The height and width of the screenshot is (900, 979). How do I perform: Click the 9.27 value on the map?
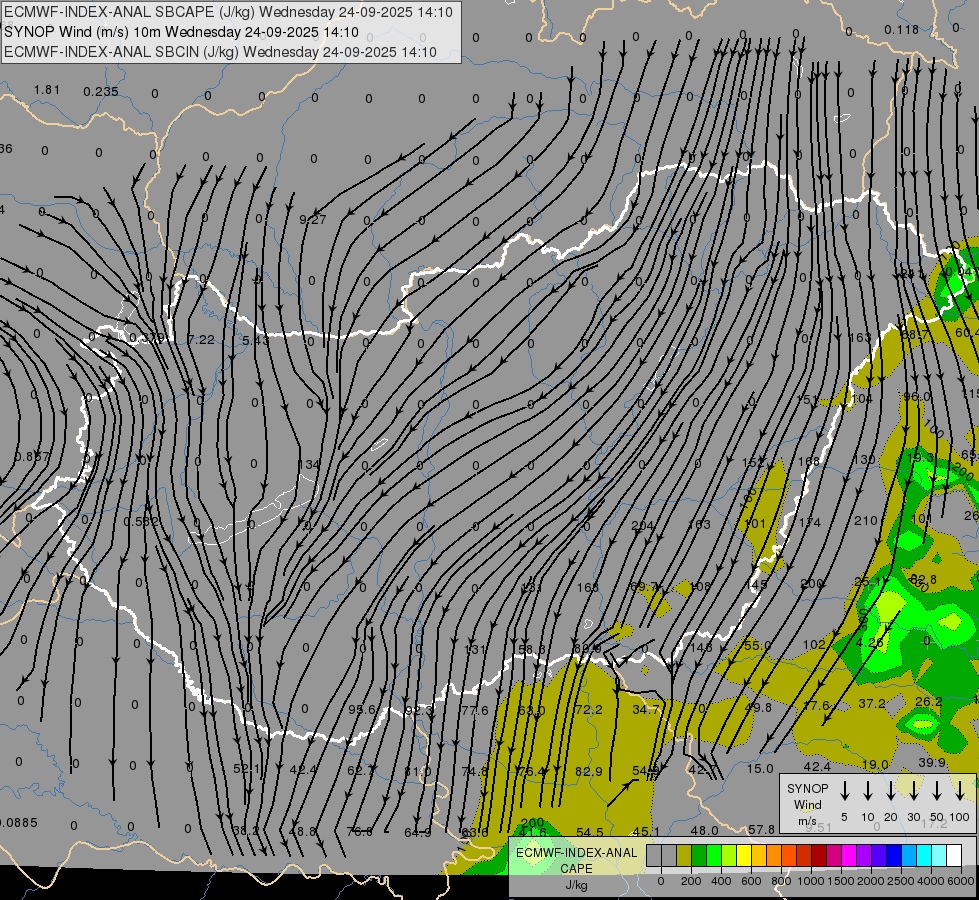(312, 219)
